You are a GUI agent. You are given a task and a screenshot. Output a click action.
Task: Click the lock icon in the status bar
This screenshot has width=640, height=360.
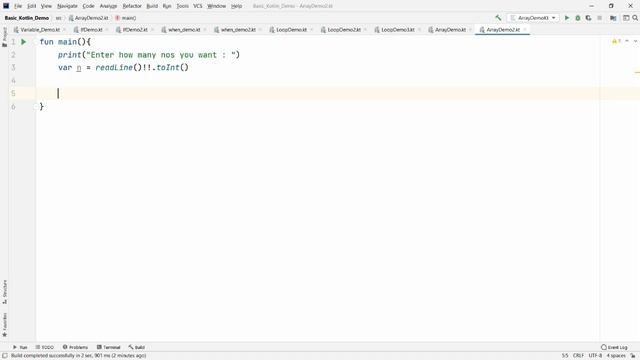tap(633, 356)
